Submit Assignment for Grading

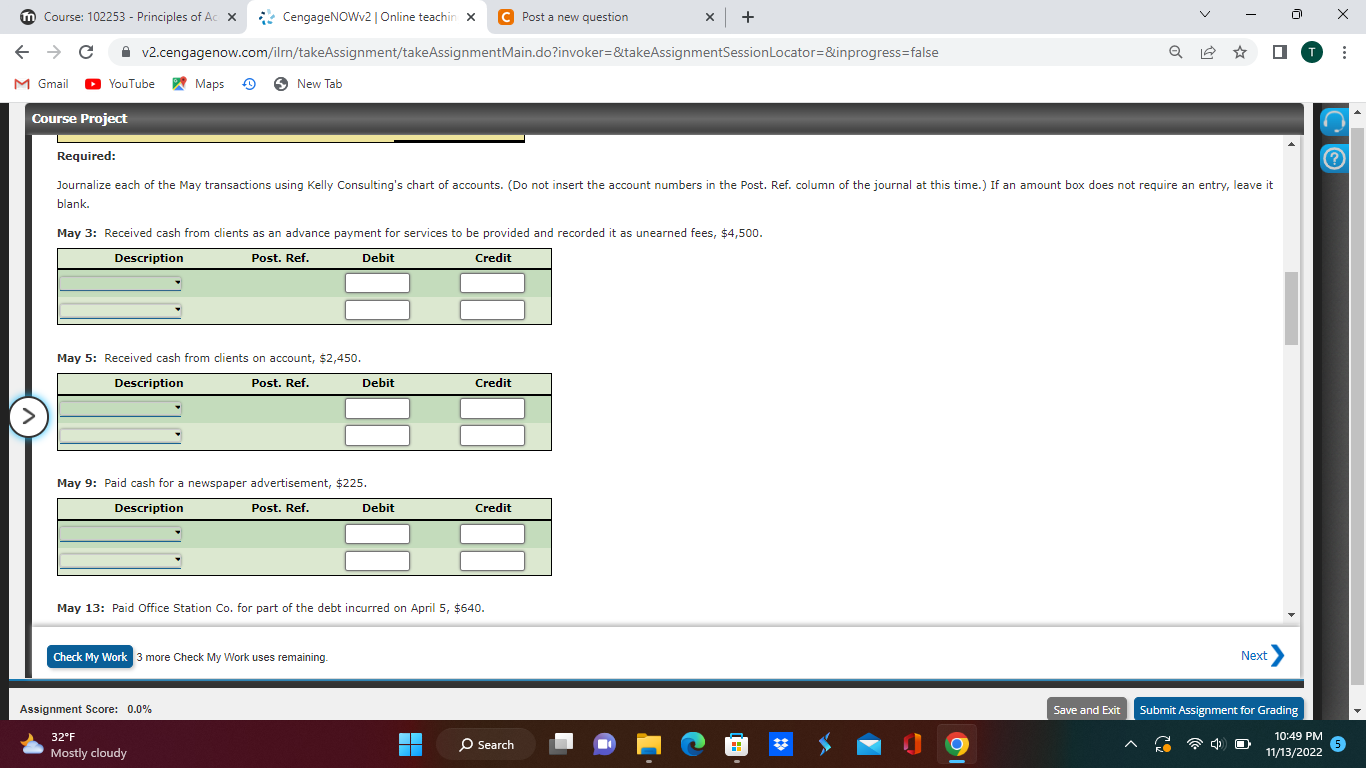tap(1218, 709)
